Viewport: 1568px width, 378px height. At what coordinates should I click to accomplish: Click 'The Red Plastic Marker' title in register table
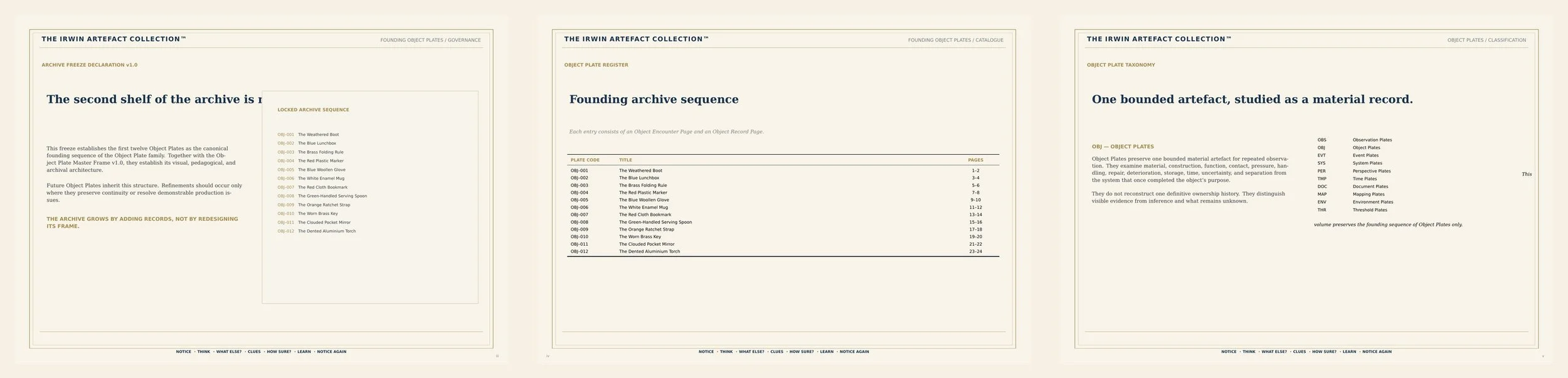[x=643, y=192]
